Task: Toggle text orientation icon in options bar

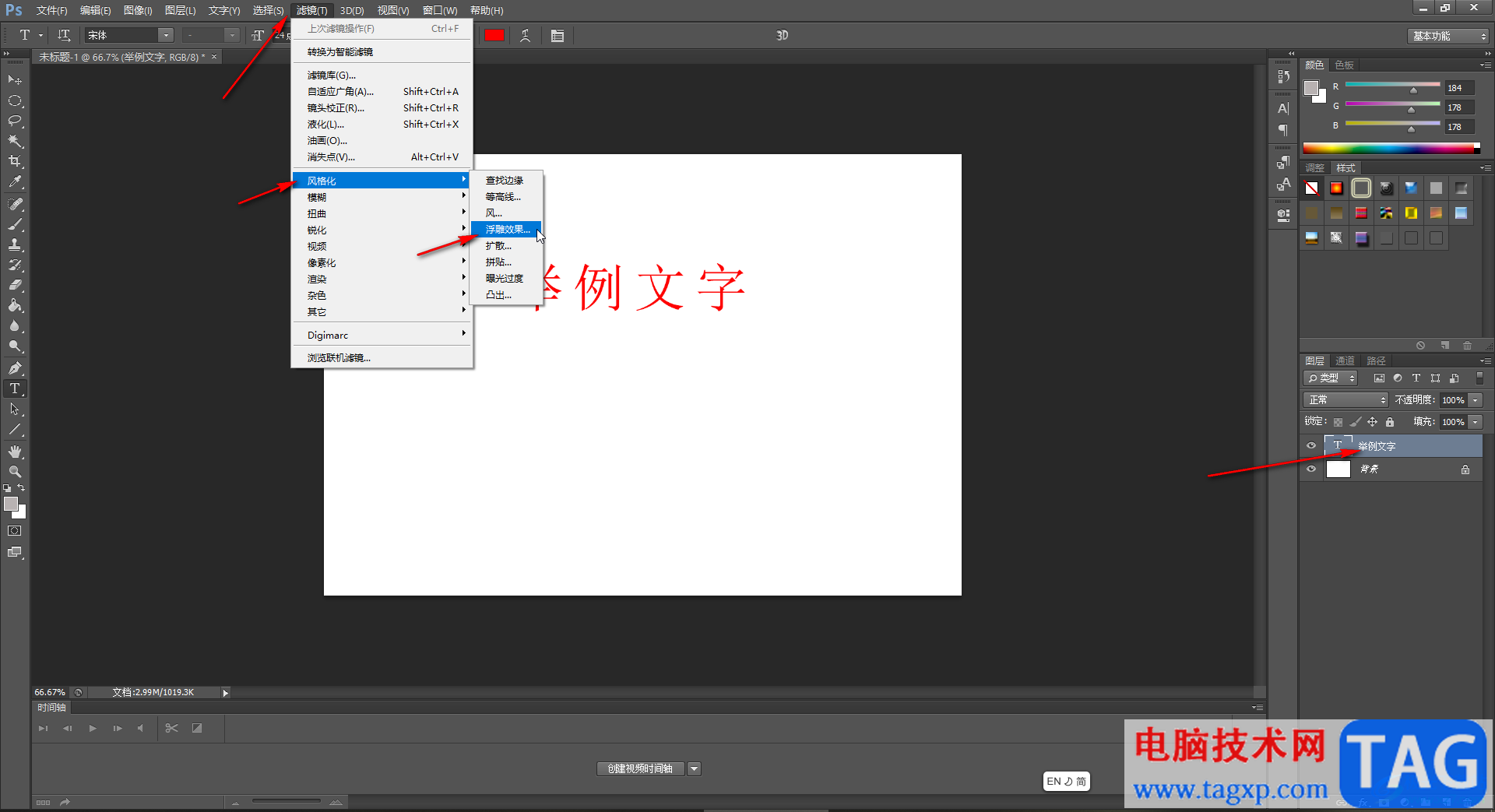Action: tap(64, 35)
